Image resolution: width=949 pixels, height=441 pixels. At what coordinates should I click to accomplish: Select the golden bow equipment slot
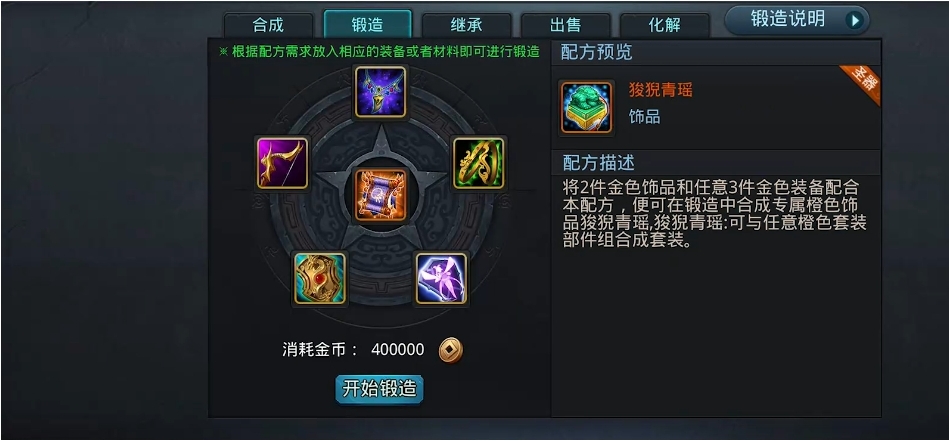[282, 163]
